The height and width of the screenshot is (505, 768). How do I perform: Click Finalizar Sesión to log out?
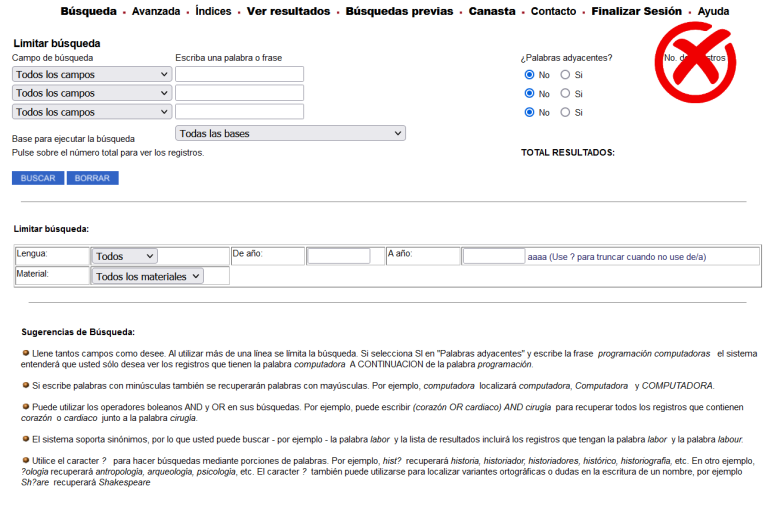[x=636, y=11]
